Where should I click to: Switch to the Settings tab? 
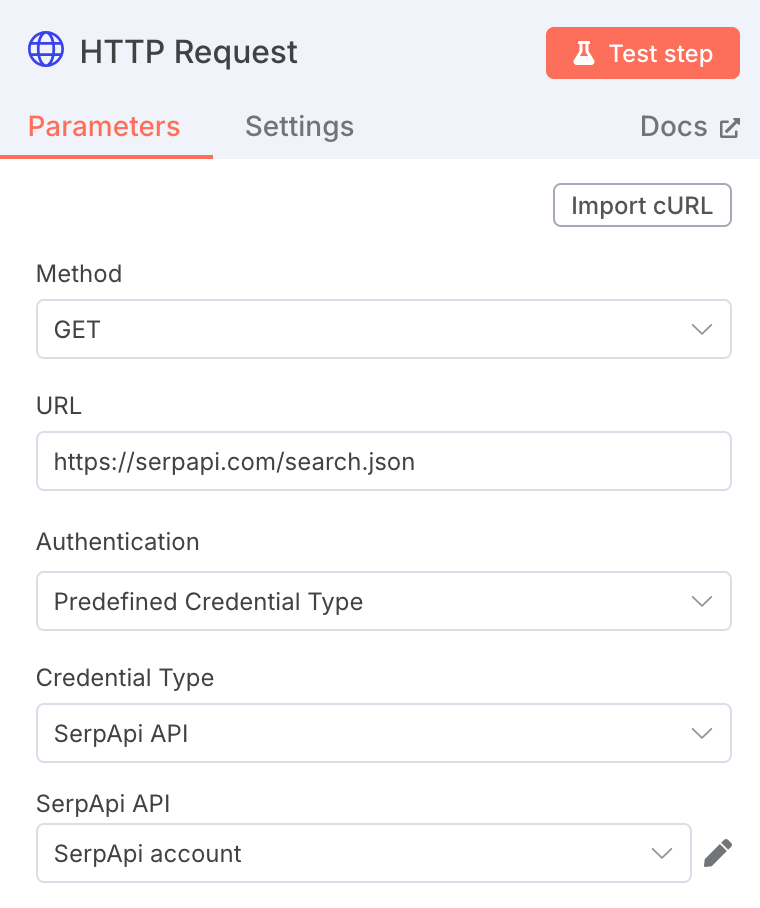pos(299,126)
